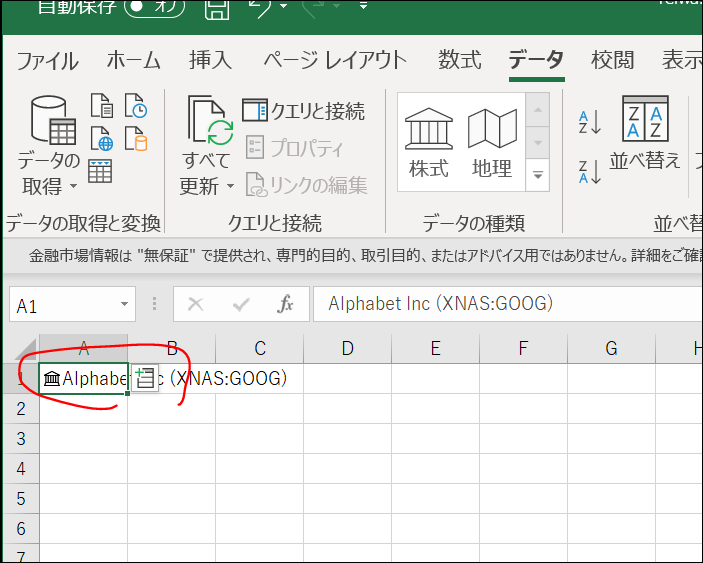
Task: Select column C header
Action: [x=260, y=348]
